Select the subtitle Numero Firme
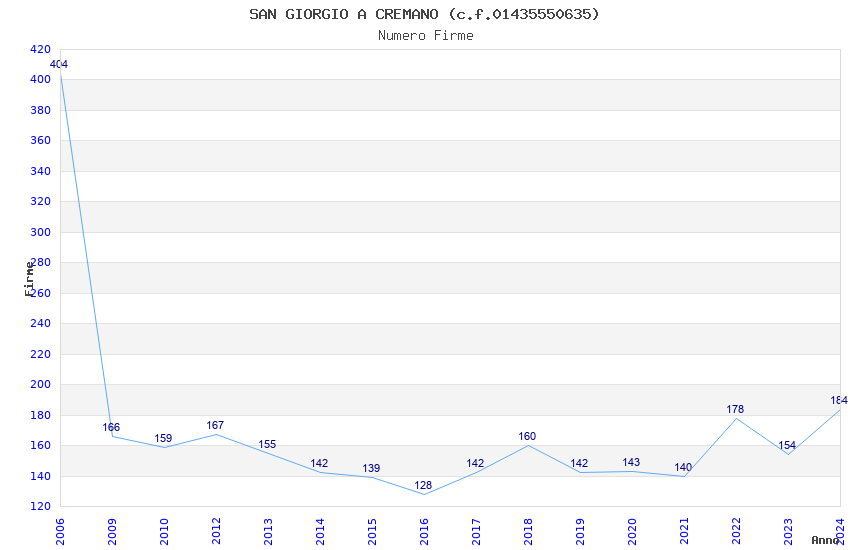850x550 pixels. pos(426,35)
